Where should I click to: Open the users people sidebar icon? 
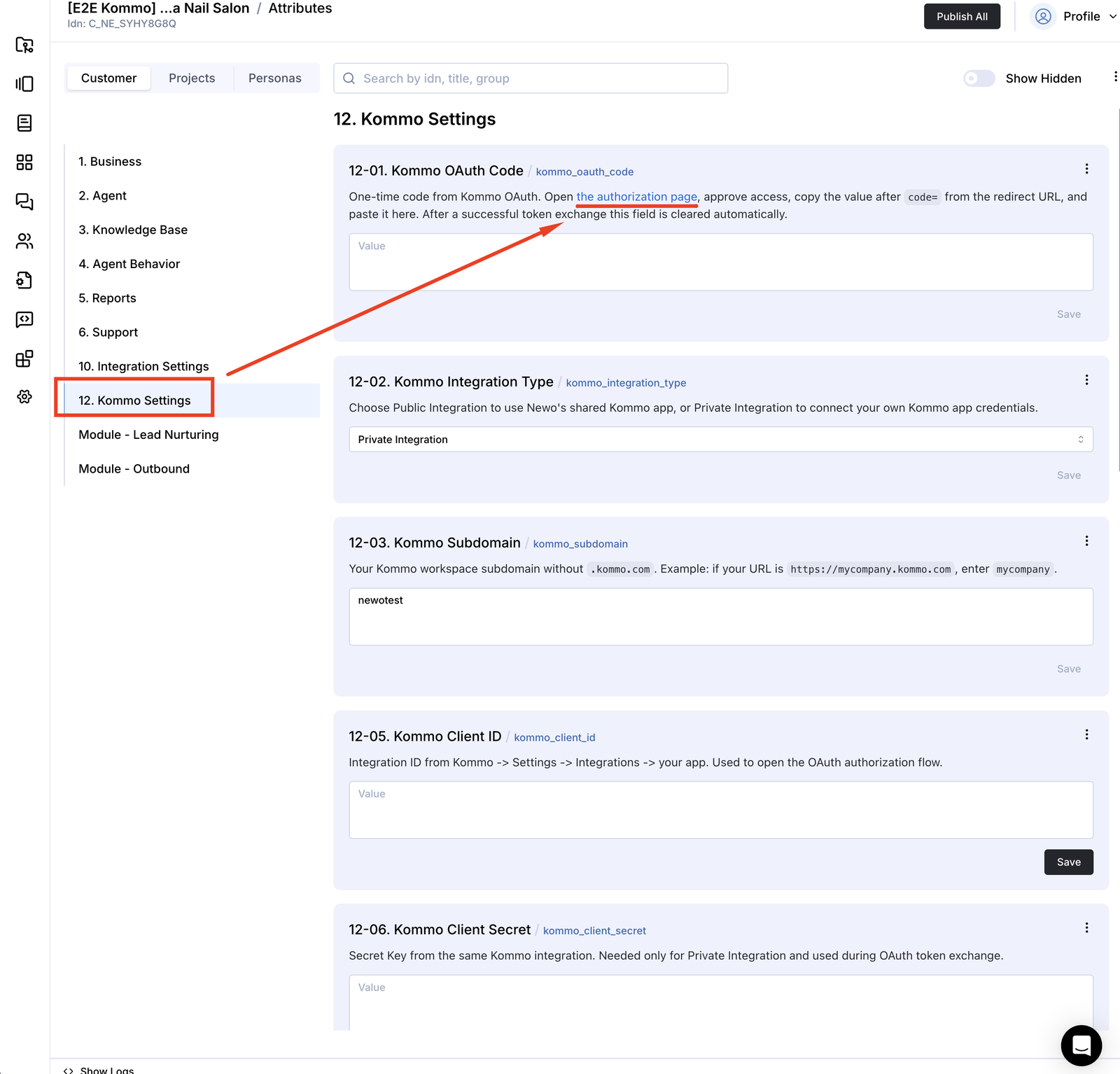click(24, 241)
